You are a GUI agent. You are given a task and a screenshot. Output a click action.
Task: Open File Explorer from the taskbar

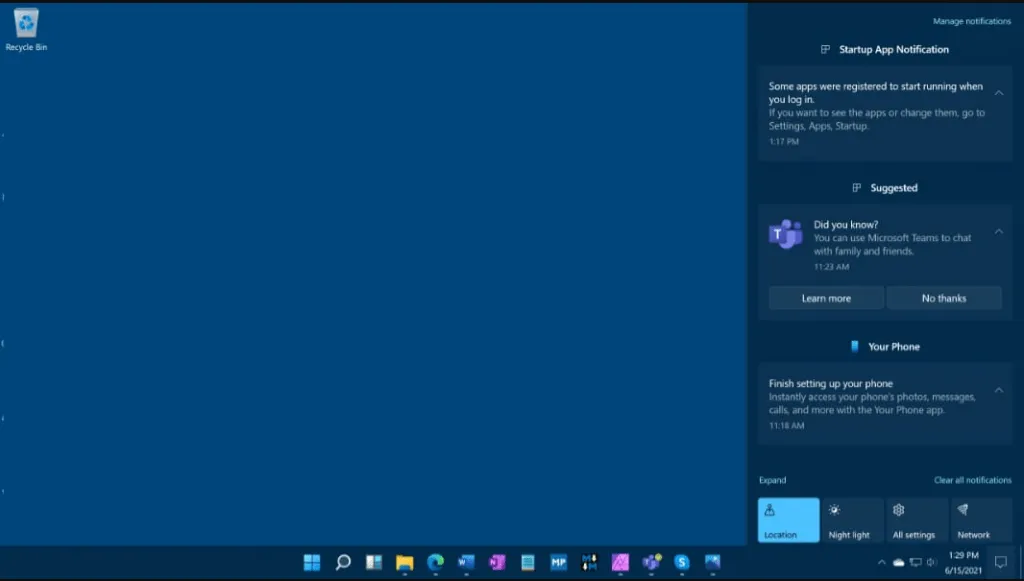(403, 565)
